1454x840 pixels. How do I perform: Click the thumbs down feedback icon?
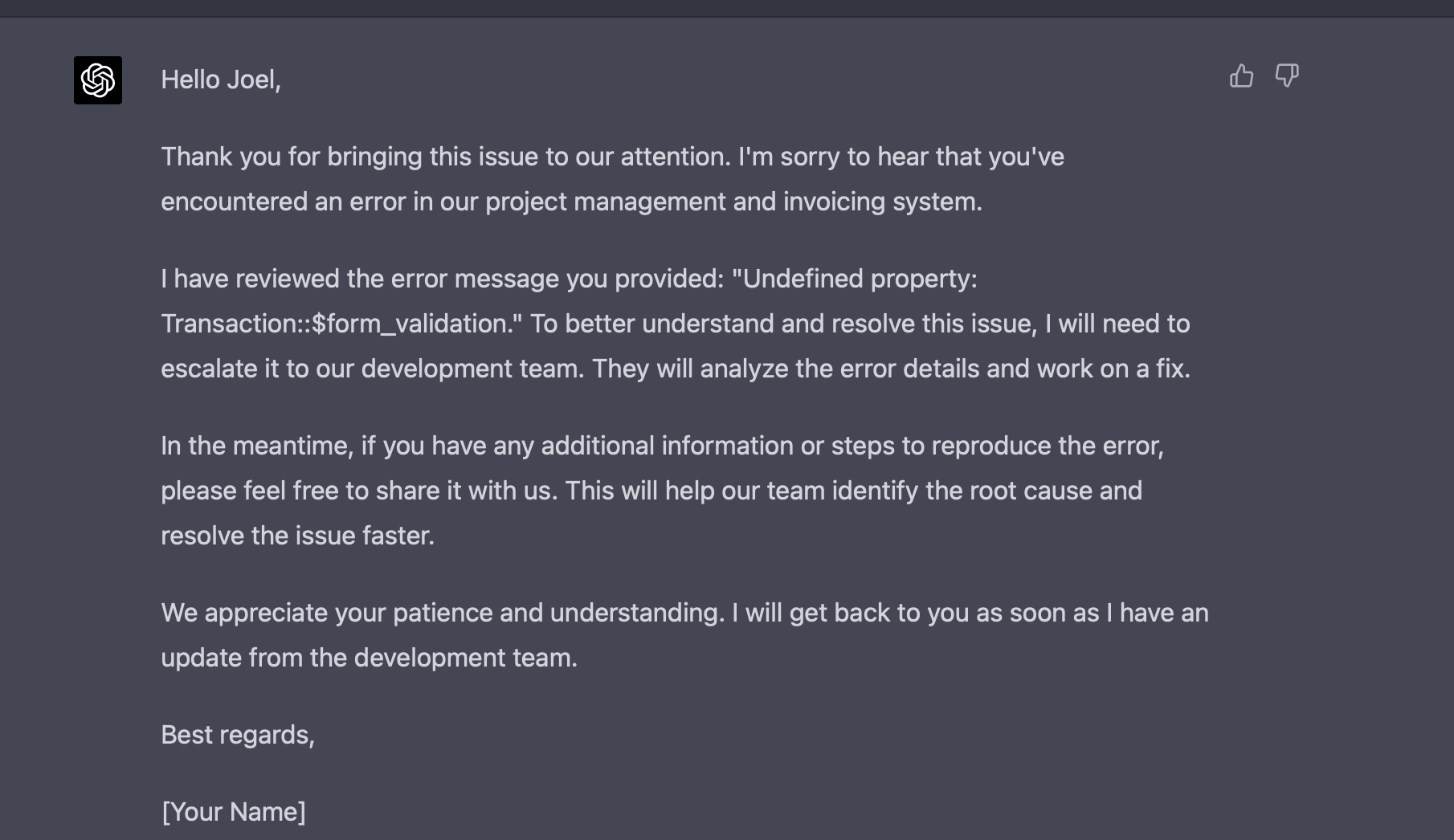click(x=1287, y=76)
